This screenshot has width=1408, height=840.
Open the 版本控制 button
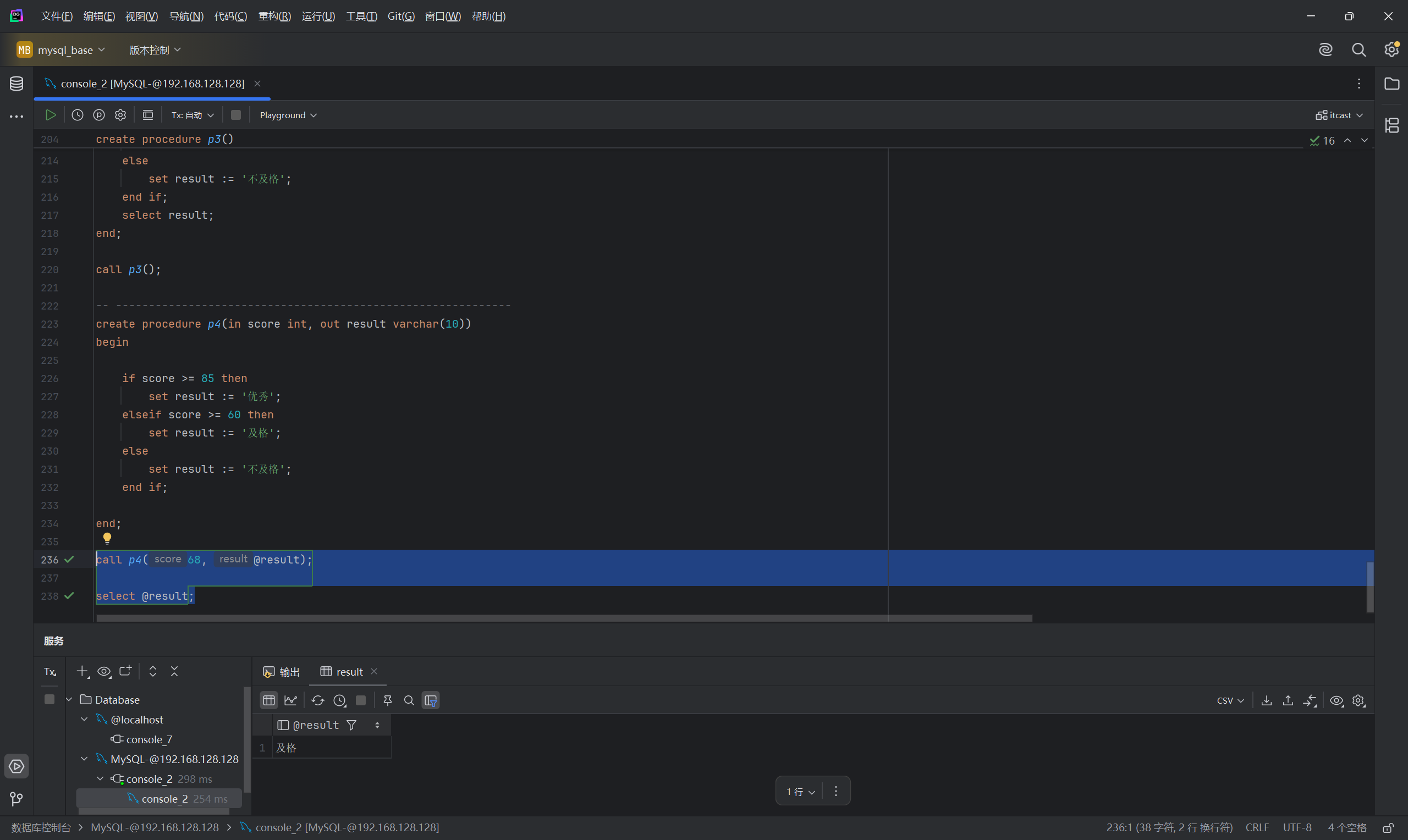coord(155,50)
